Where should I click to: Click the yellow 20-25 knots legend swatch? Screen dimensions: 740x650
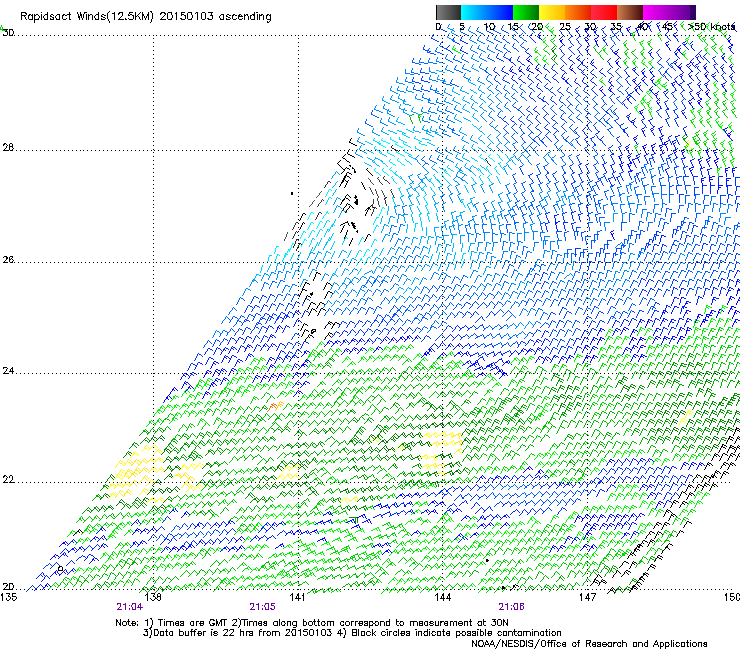point(552,12)
